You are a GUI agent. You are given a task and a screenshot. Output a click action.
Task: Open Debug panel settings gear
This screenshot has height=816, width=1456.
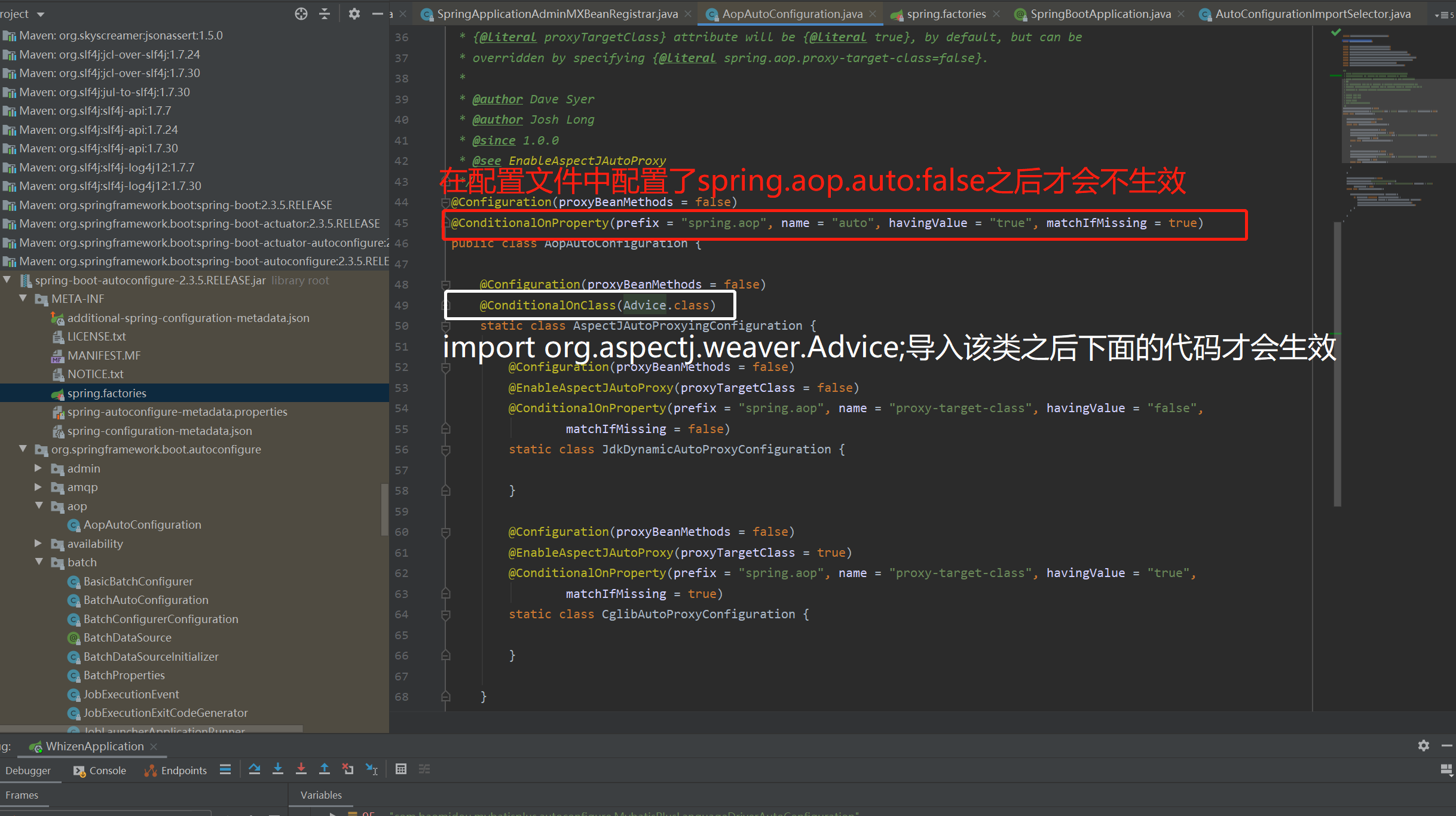click(x=1424, y=746)
